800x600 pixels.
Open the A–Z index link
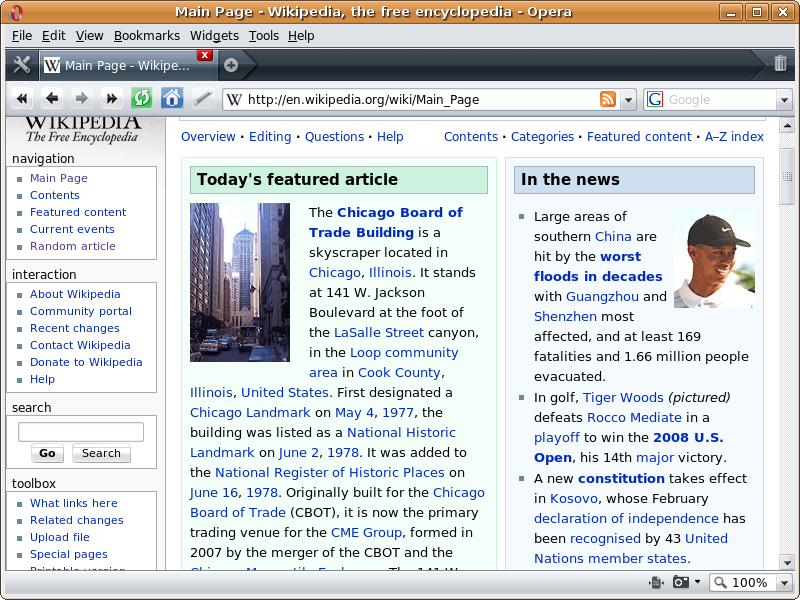(734, 137)
